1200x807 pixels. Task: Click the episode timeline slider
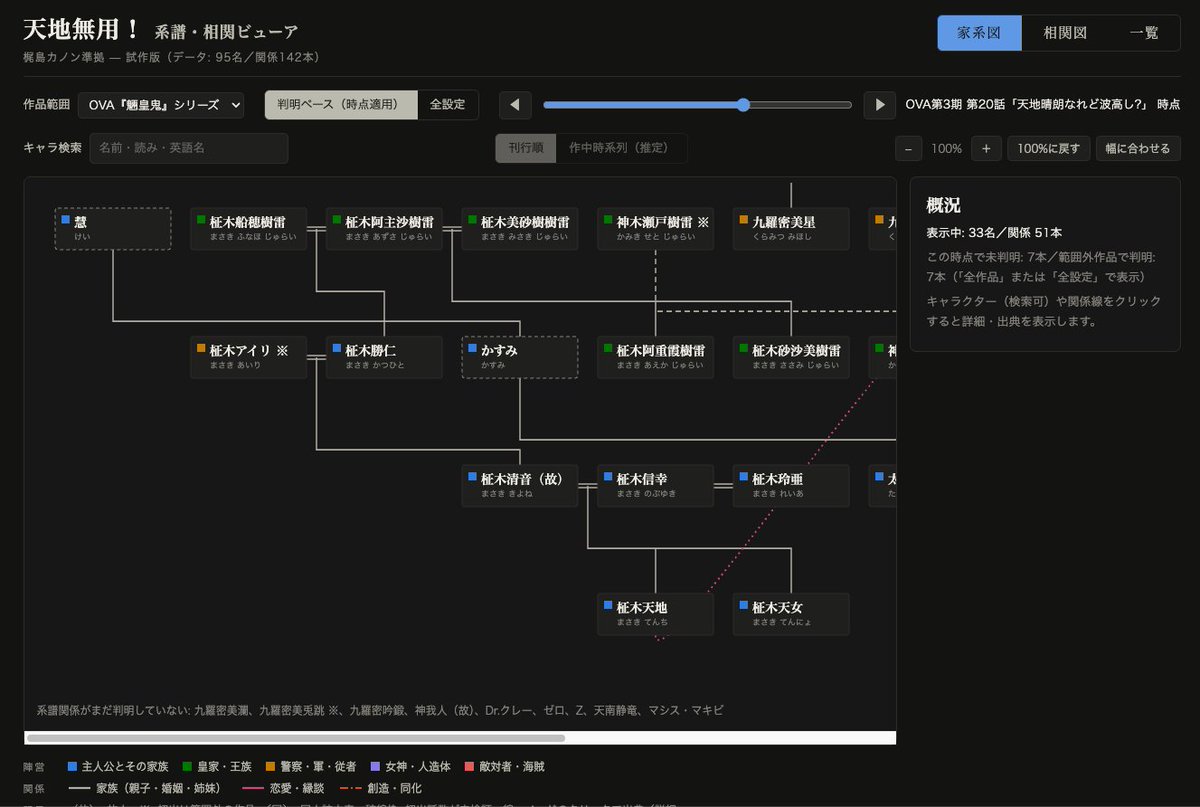pyautogui.click(x=697, y=105)
